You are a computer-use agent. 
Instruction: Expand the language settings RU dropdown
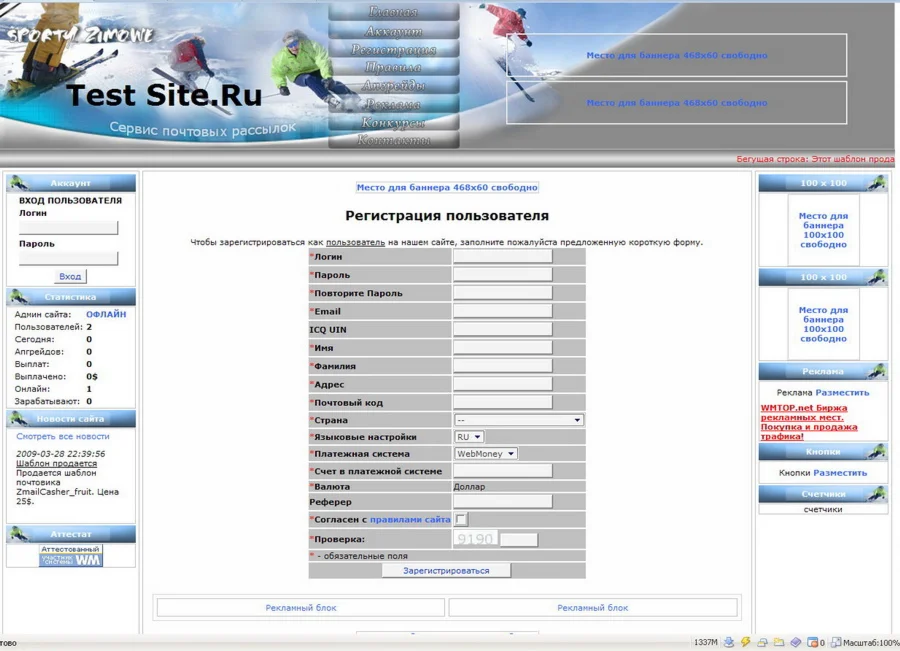469,437
